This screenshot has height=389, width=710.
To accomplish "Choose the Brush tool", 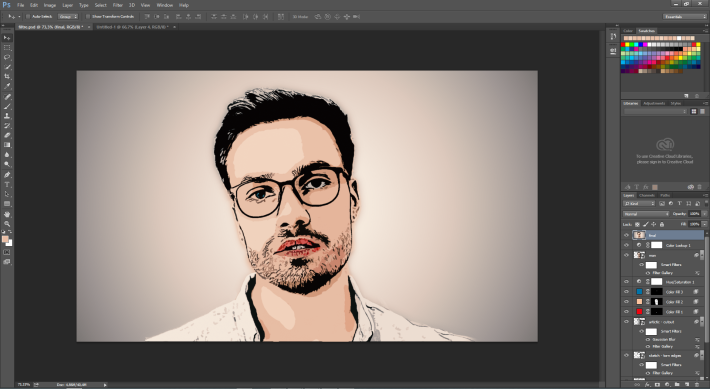I will click(7, 107).
